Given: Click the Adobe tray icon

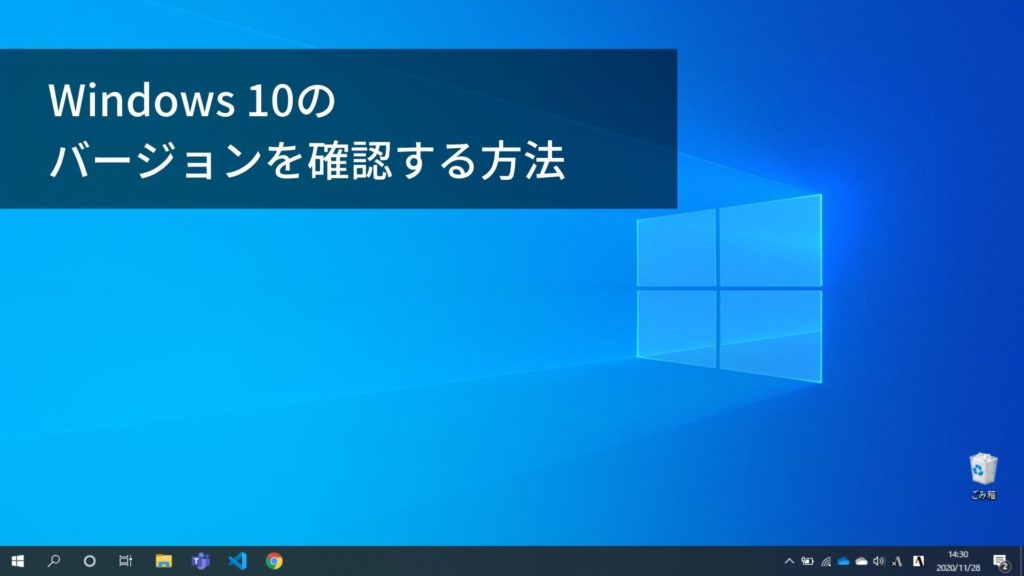Looking at the screenshot, I should click(918, 561).
